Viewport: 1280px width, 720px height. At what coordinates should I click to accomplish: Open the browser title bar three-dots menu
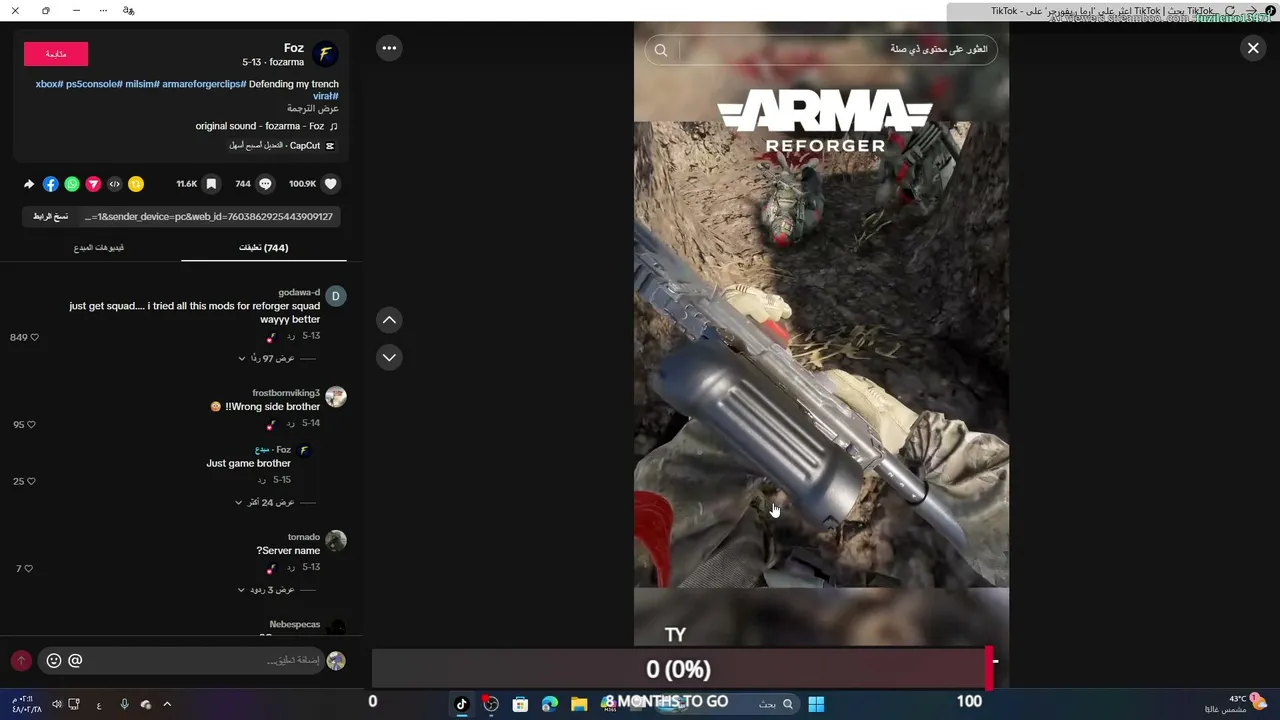[x=103, y=10]
